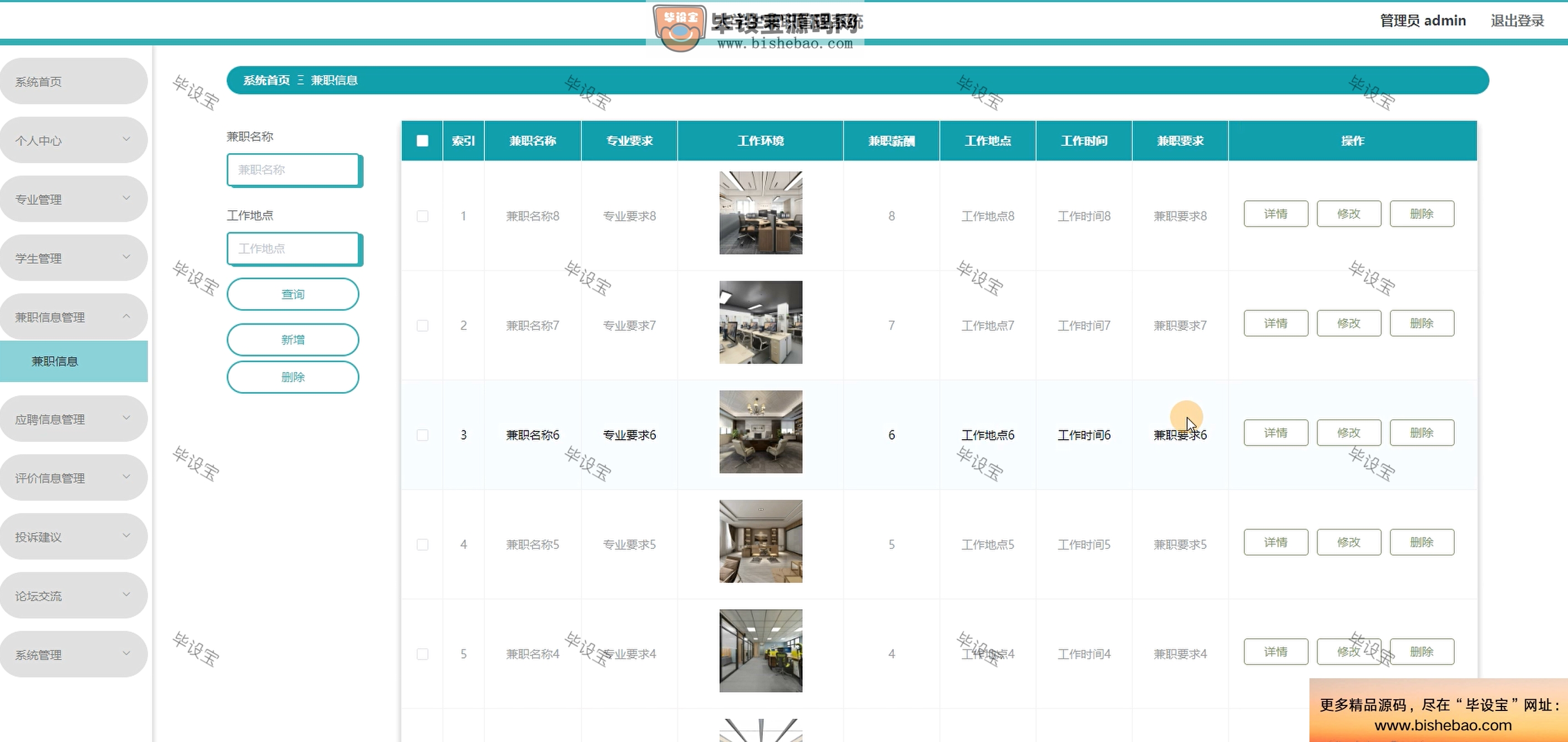This screenshot has width=1568, height=742.
Task: Open the 工作环境 thumbnail for 兼职名称7
Action: click(761, 322)
